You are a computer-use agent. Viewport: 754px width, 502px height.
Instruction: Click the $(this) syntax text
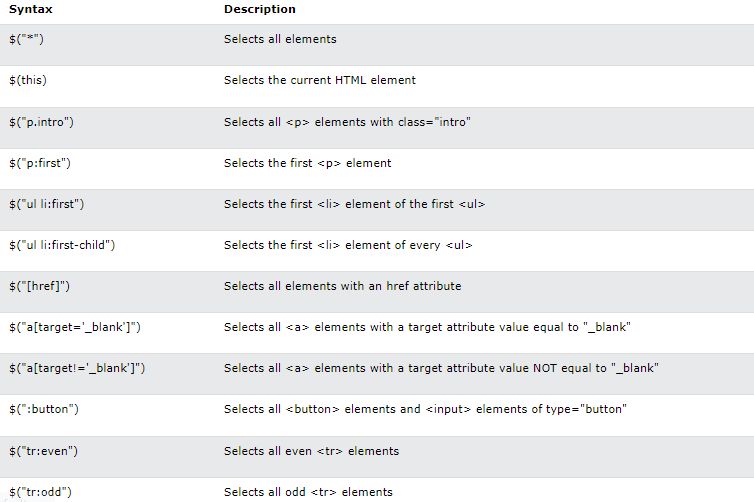tap(28, 80)
